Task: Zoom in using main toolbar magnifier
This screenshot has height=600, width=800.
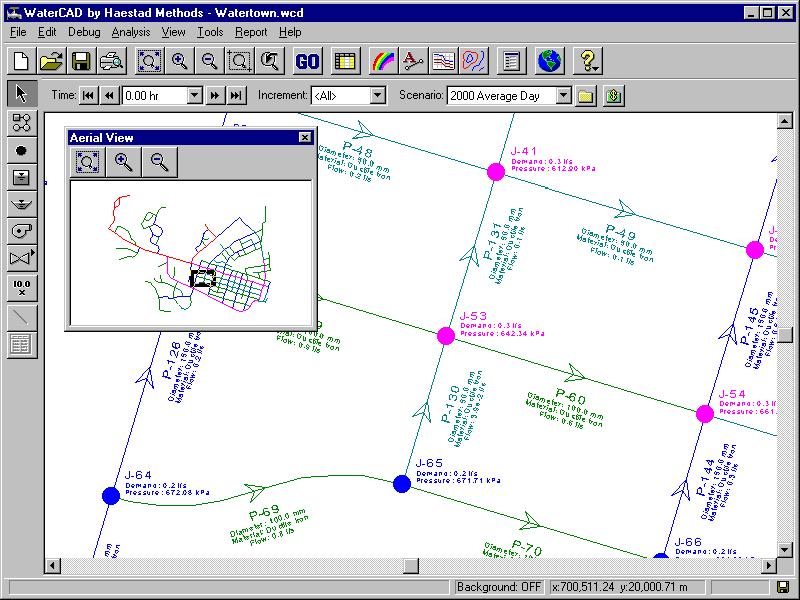Action: (180, 61)
